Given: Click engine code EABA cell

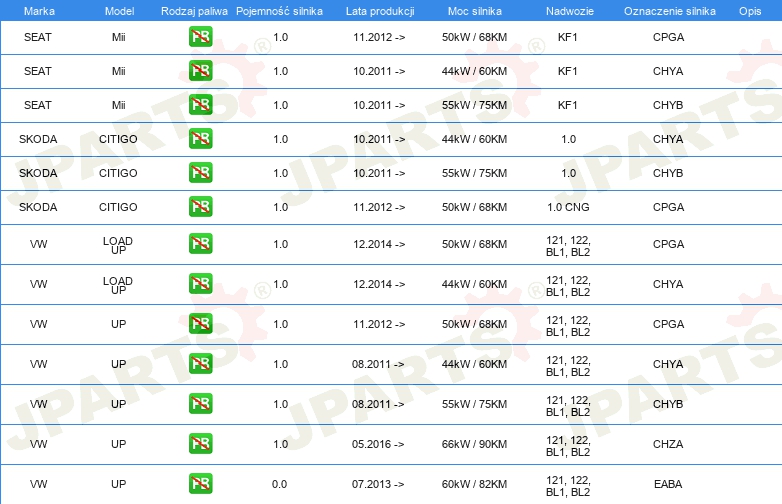Looking at the screenshot, I should coord(668,484).
